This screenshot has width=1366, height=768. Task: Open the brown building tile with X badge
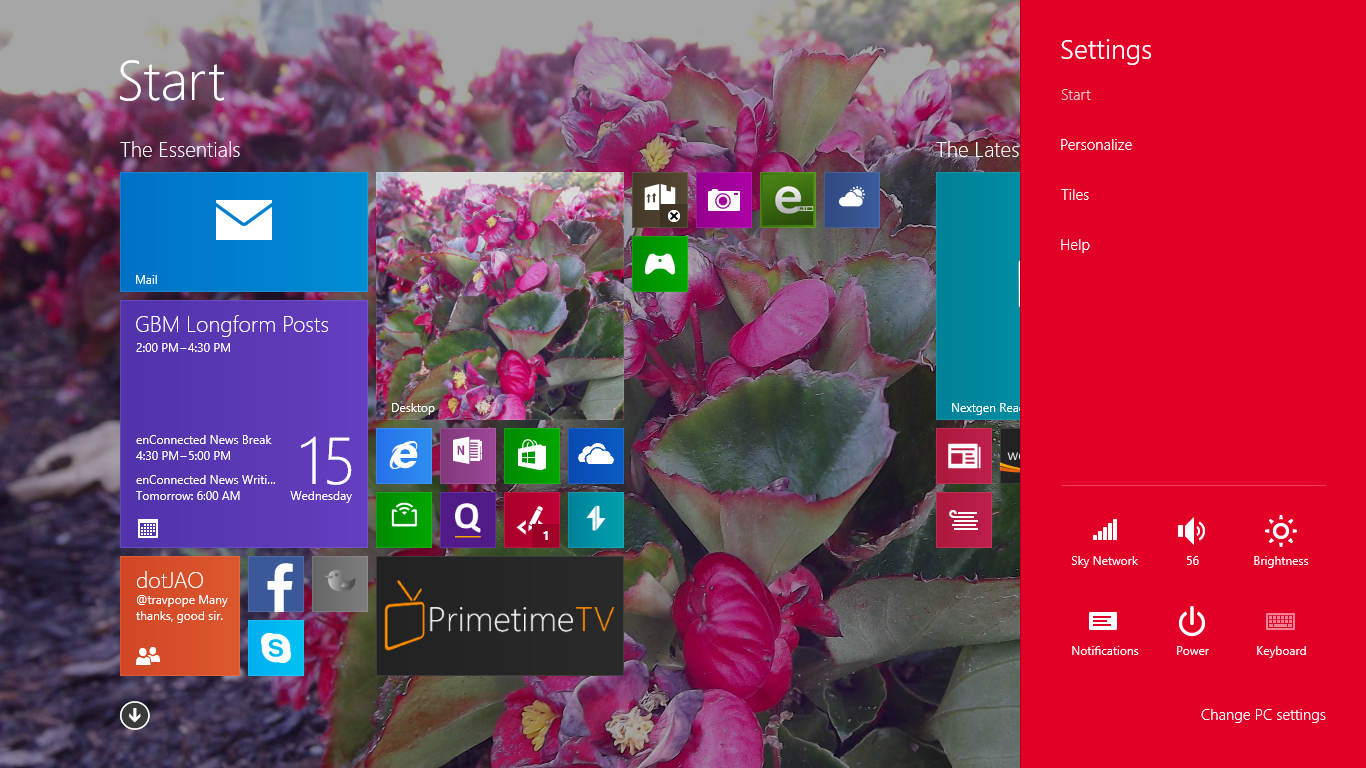click(x=660, y=200)
